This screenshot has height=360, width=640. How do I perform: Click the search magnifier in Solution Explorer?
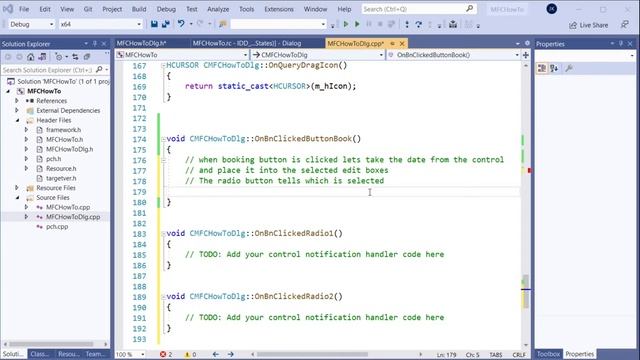click(x=99, y=70)
